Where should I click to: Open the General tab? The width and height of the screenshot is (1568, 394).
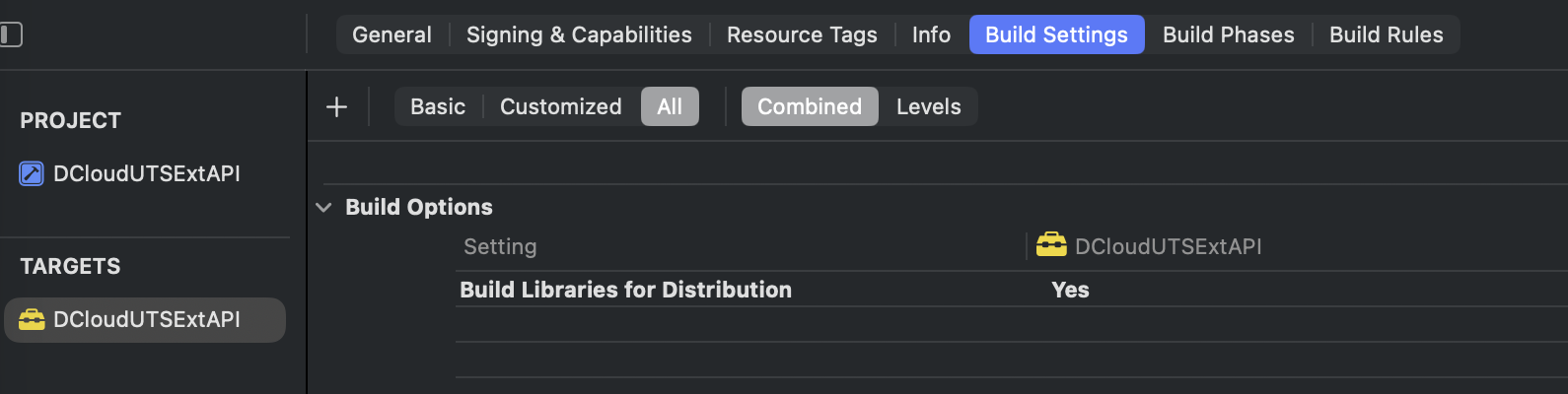(x=392, y=34)
